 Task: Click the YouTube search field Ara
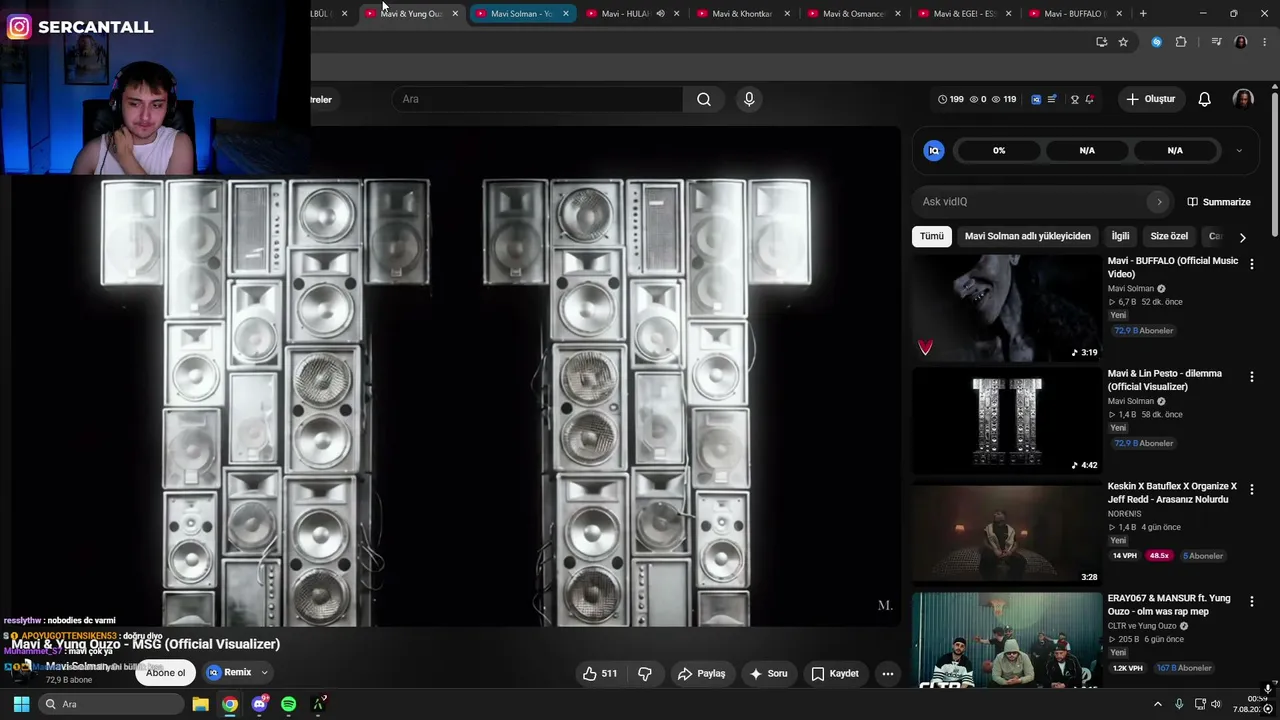pyautogui.click(x=538, y=99)
